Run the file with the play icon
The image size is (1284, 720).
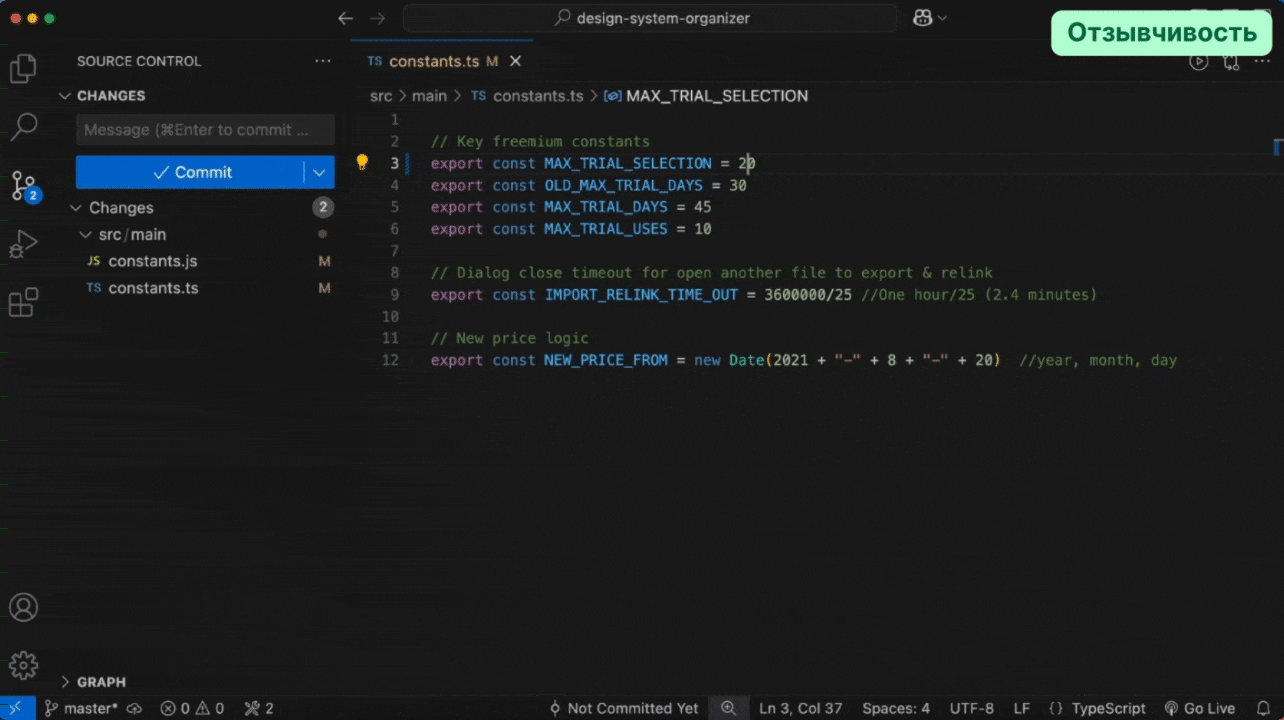[x=1198, y=62]
